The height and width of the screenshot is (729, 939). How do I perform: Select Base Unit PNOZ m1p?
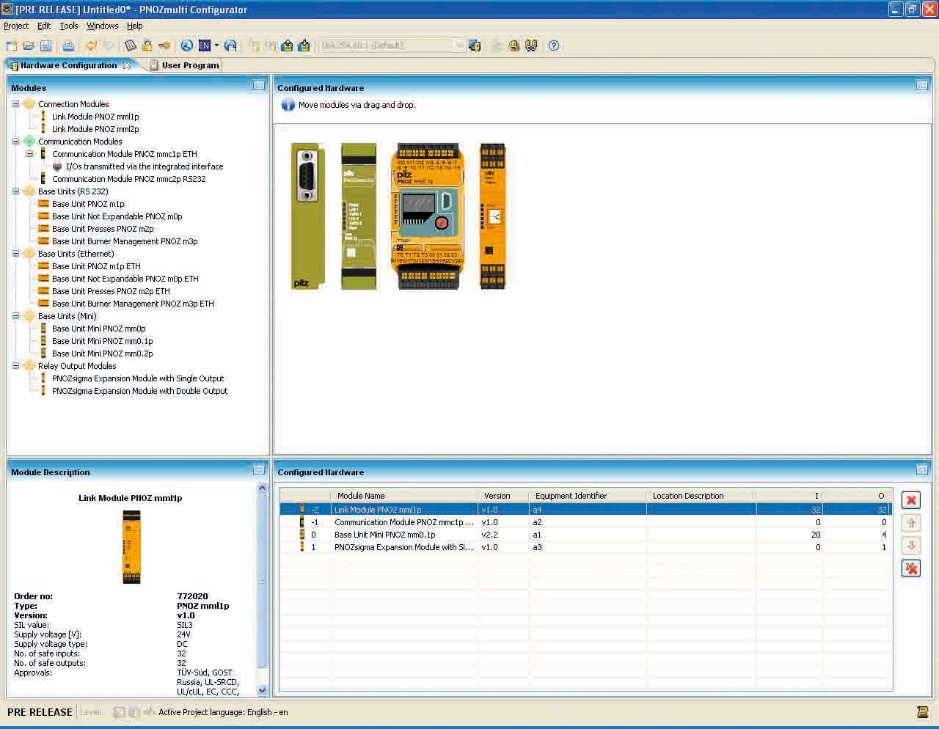coord(88,204)
